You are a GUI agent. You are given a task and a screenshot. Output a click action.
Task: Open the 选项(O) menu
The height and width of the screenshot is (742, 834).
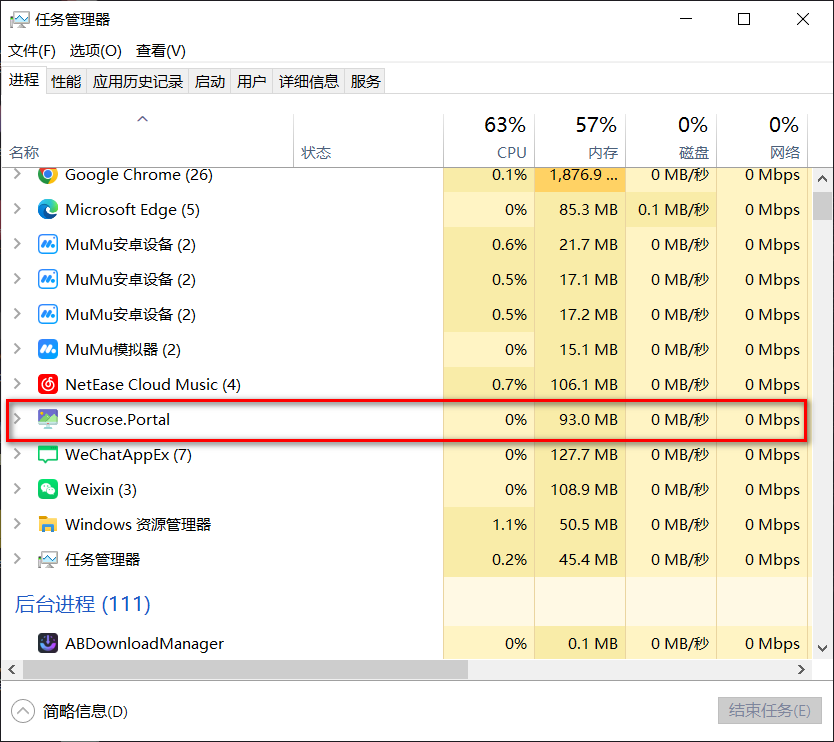(96, 51)
